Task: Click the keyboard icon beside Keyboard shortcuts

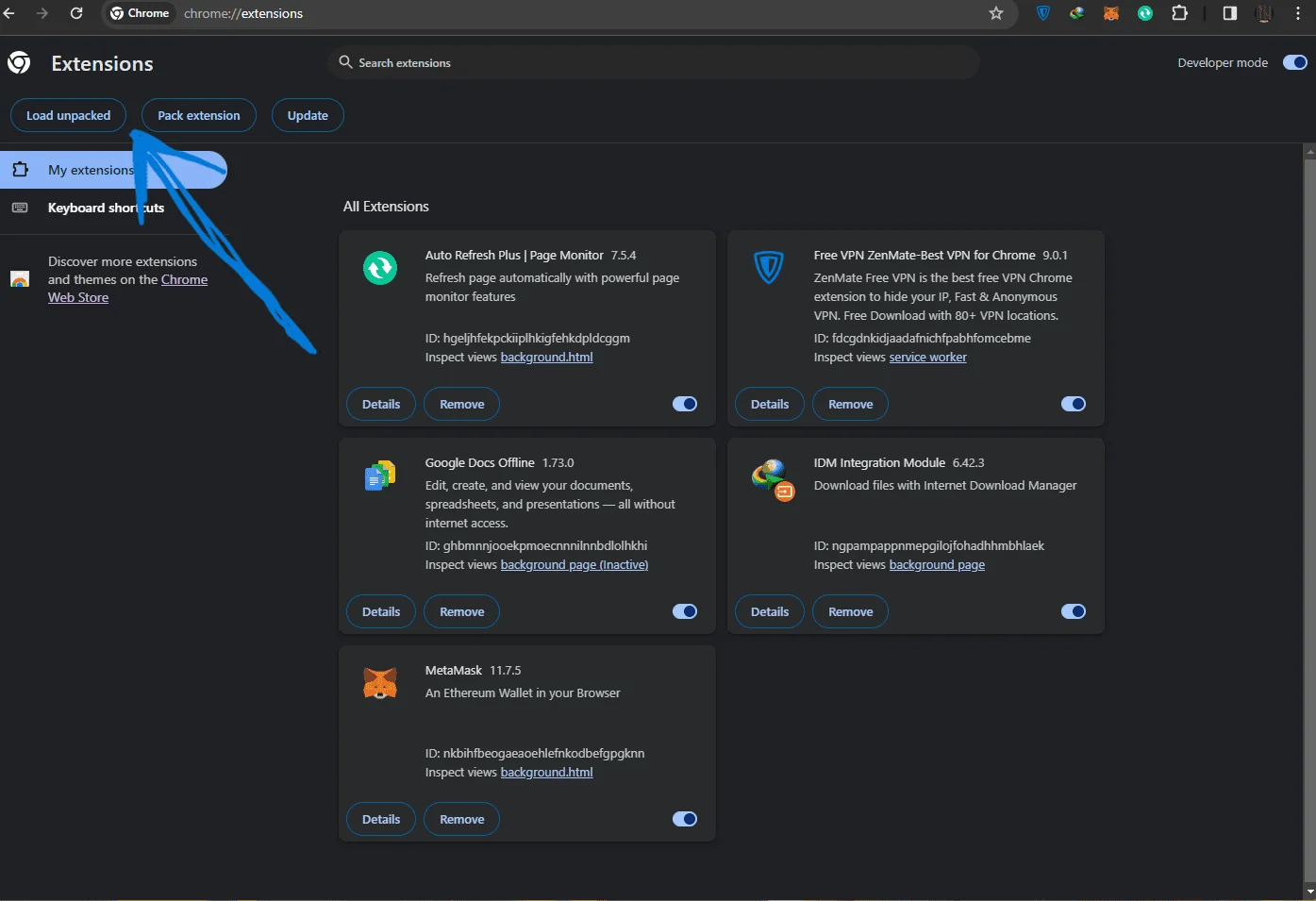Action: 20,208
